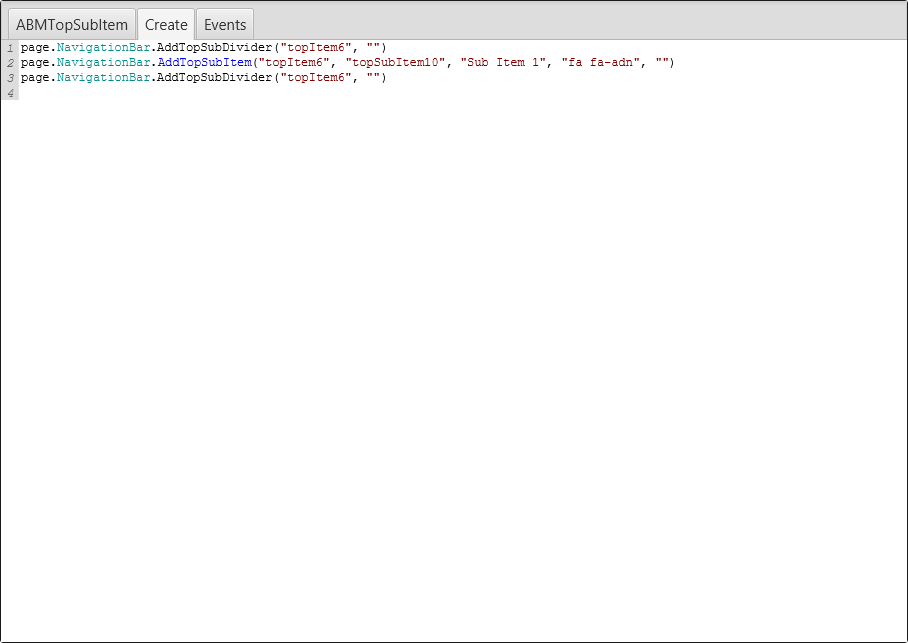Click "topItem6" string on line 2

[x=294, y=63]
